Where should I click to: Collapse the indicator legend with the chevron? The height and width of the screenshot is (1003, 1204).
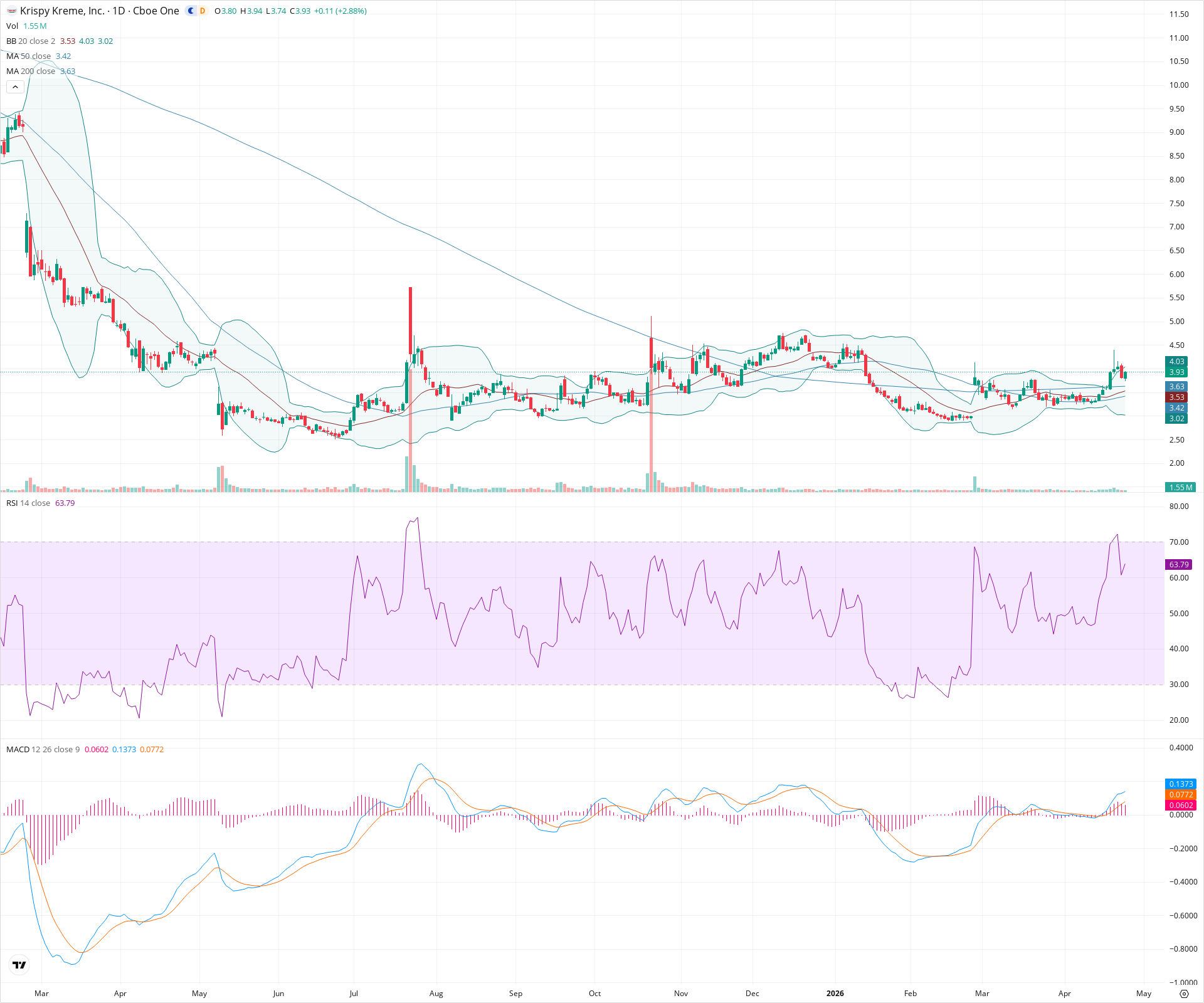tap(15, 87)
